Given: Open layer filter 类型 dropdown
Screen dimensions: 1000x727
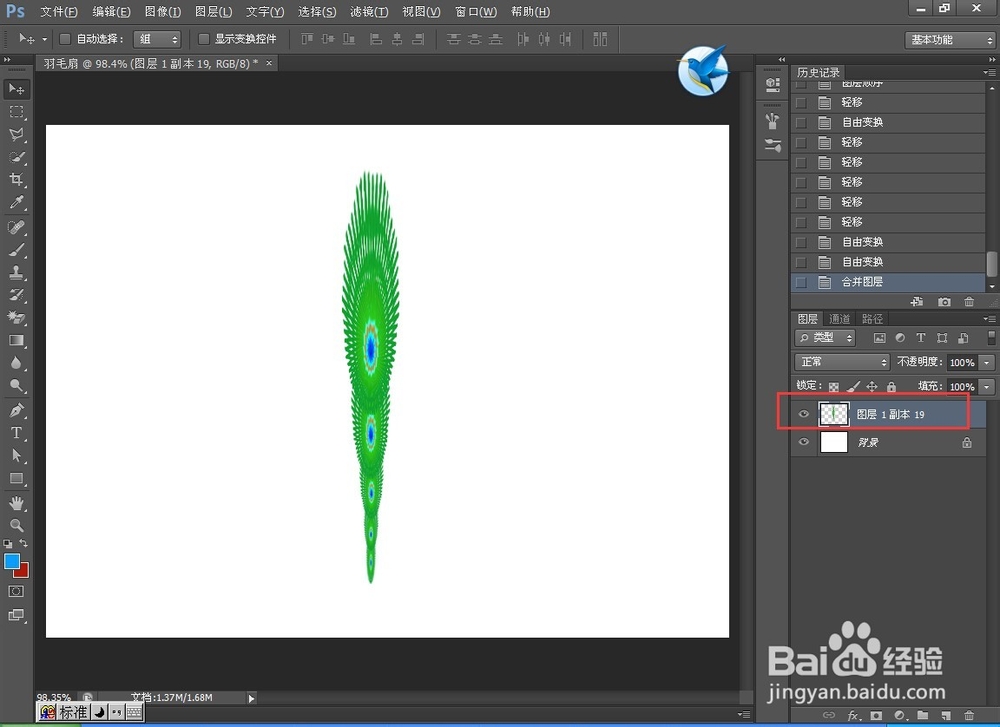Looking at the screenshot, I should coord(825,337).
